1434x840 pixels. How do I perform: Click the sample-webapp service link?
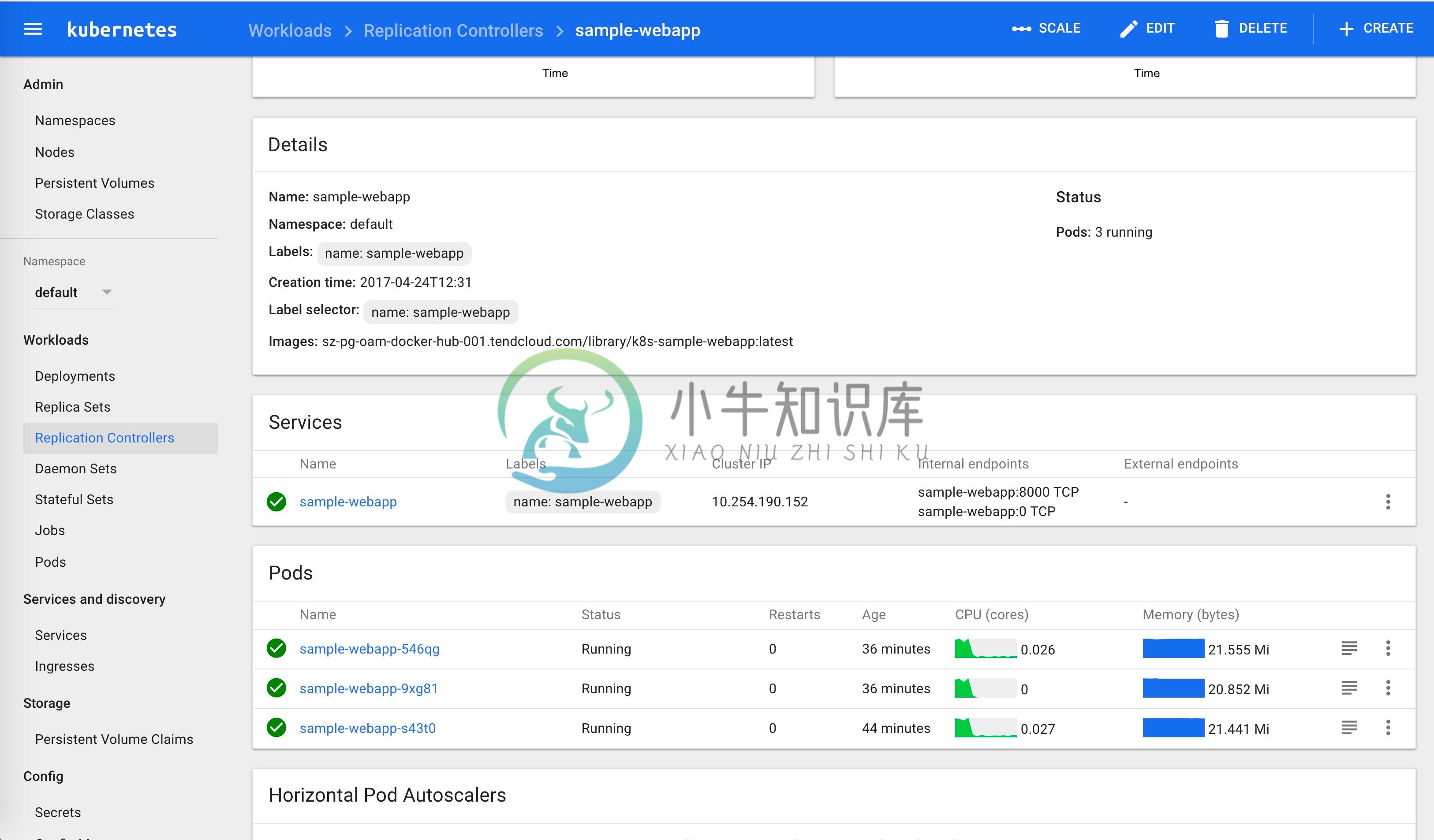(x=348, y=501)
